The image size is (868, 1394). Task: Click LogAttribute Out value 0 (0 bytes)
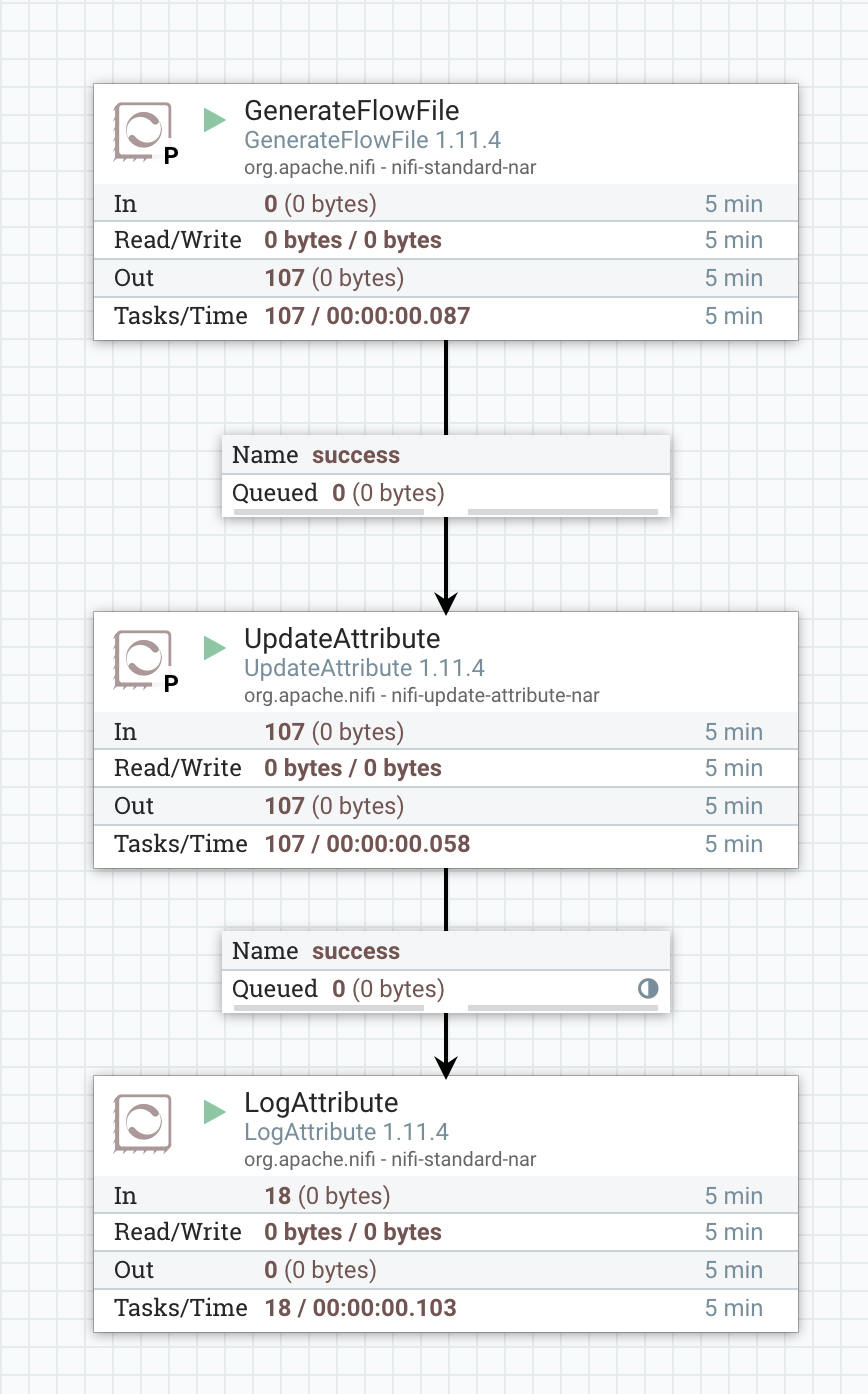[x=320, y=1270]
